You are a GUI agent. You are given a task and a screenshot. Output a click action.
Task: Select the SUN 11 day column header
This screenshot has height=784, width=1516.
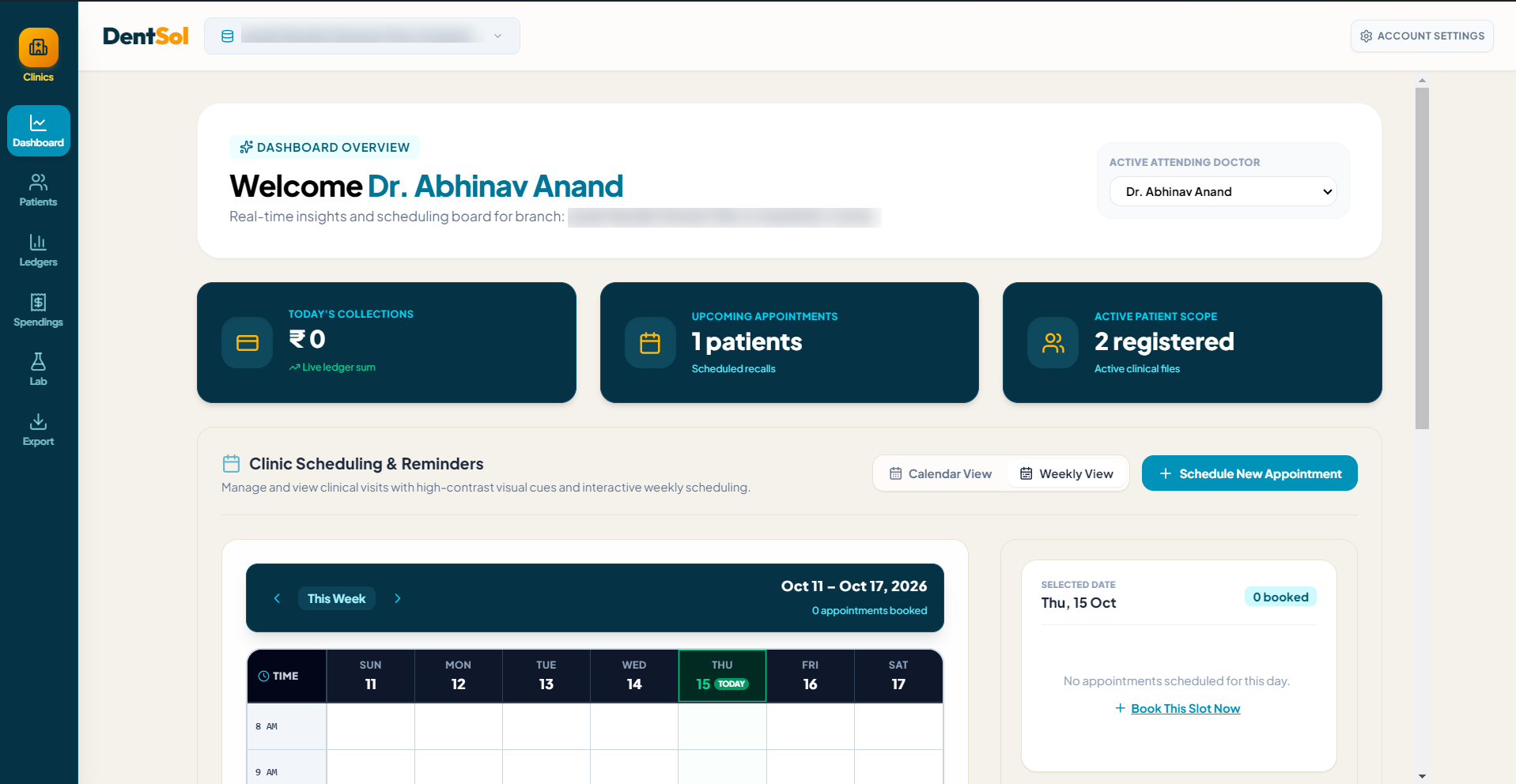point(371,676)
